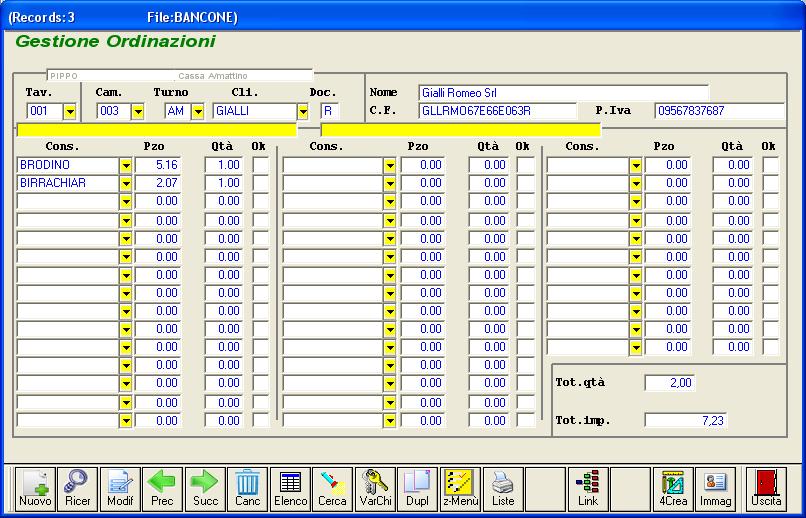This screenshot has width=806, height=518.
Task: Click the Uscita red exit door icon
Action: click(x=766, y=489)
